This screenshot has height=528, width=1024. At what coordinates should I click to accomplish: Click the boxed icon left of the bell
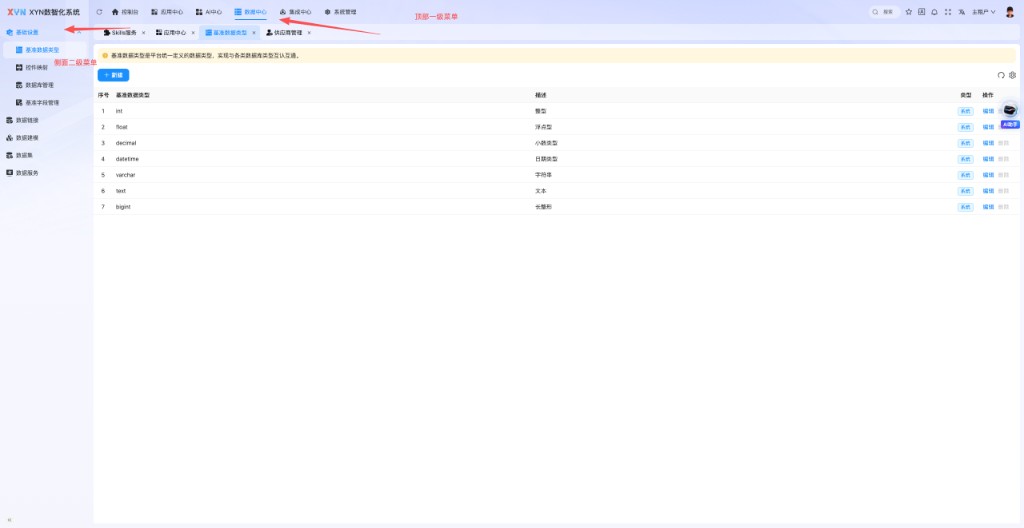(921, 12)
